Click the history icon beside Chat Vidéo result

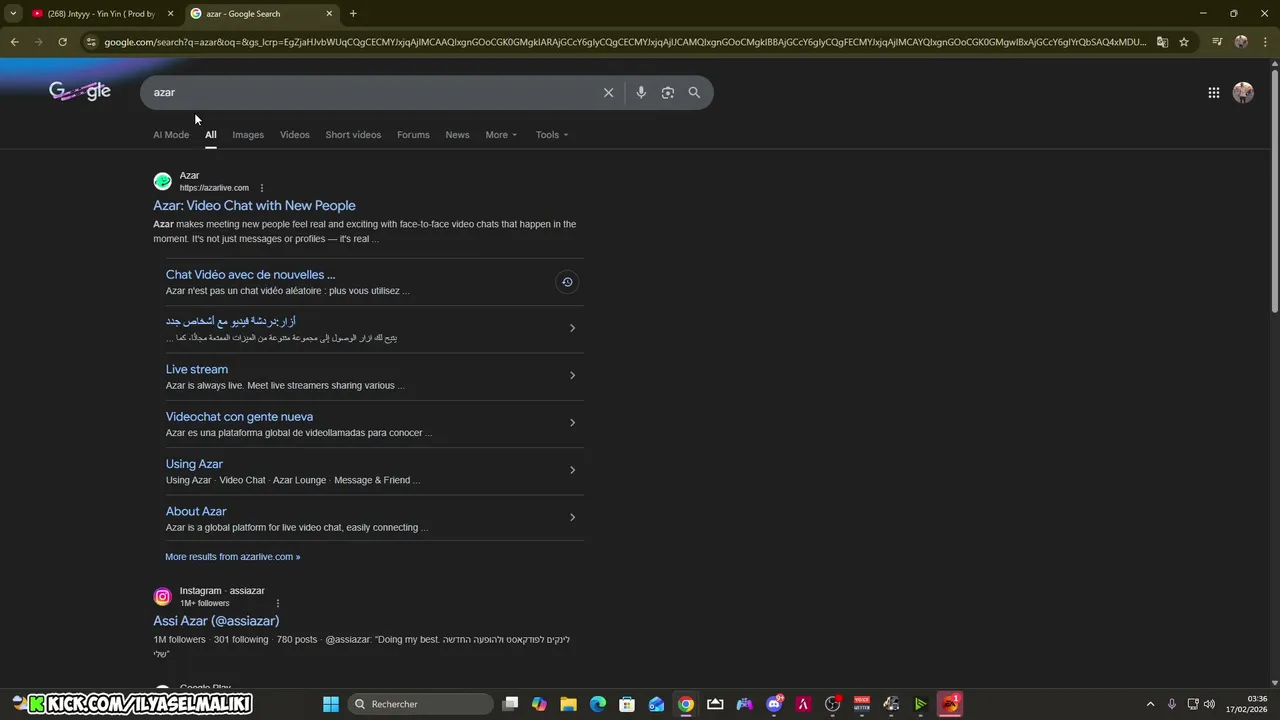click(x=567, y=282)
